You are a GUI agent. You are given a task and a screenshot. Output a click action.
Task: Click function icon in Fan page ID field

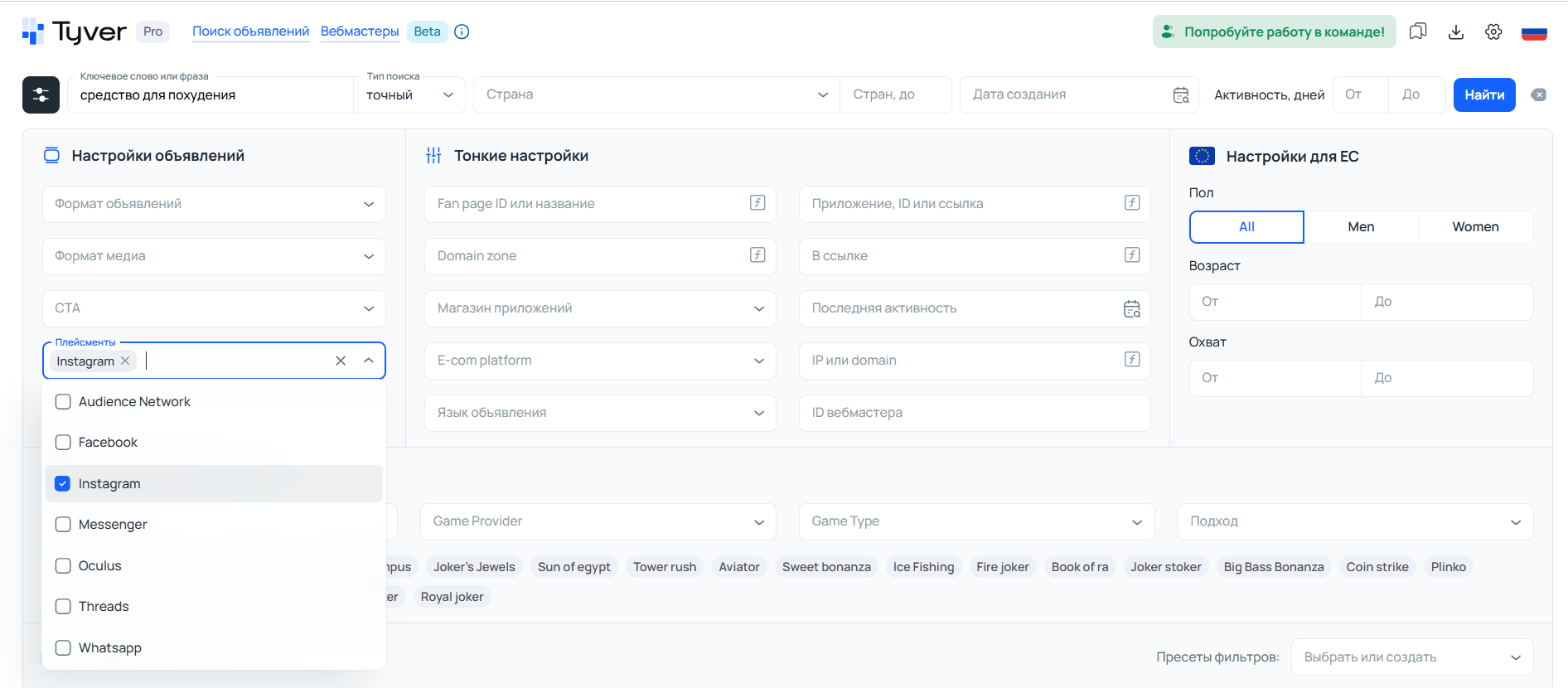757,202
